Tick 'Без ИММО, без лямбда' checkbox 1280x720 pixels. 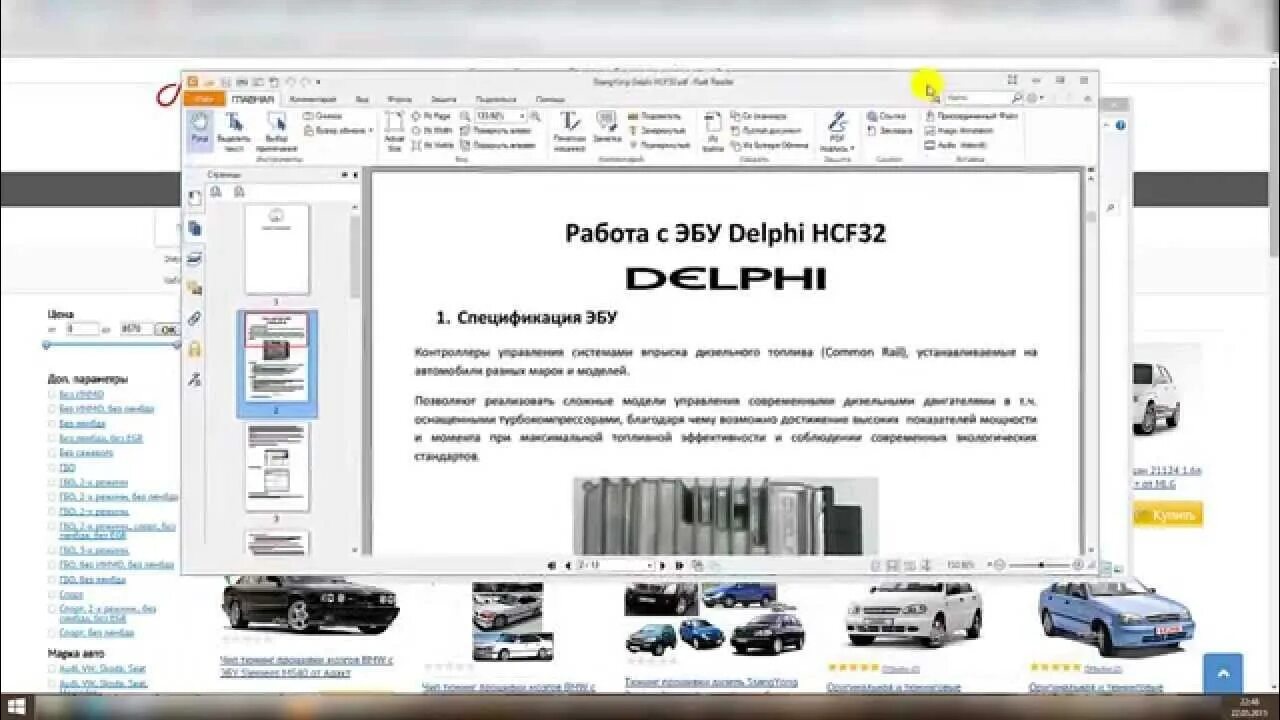coord(52,409)
